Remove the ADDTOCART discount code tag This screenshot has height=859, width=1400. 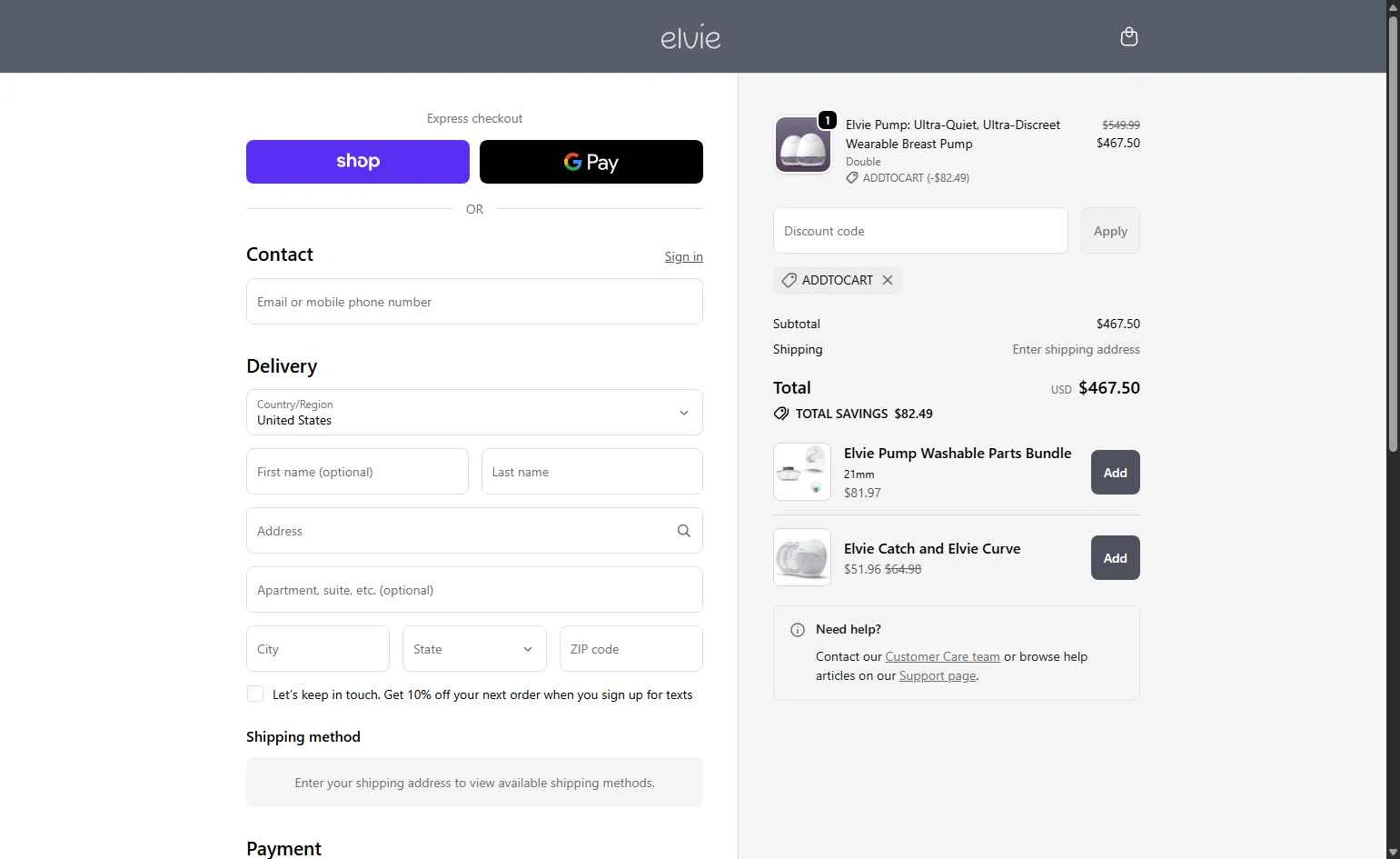click(x=888, y=280)
